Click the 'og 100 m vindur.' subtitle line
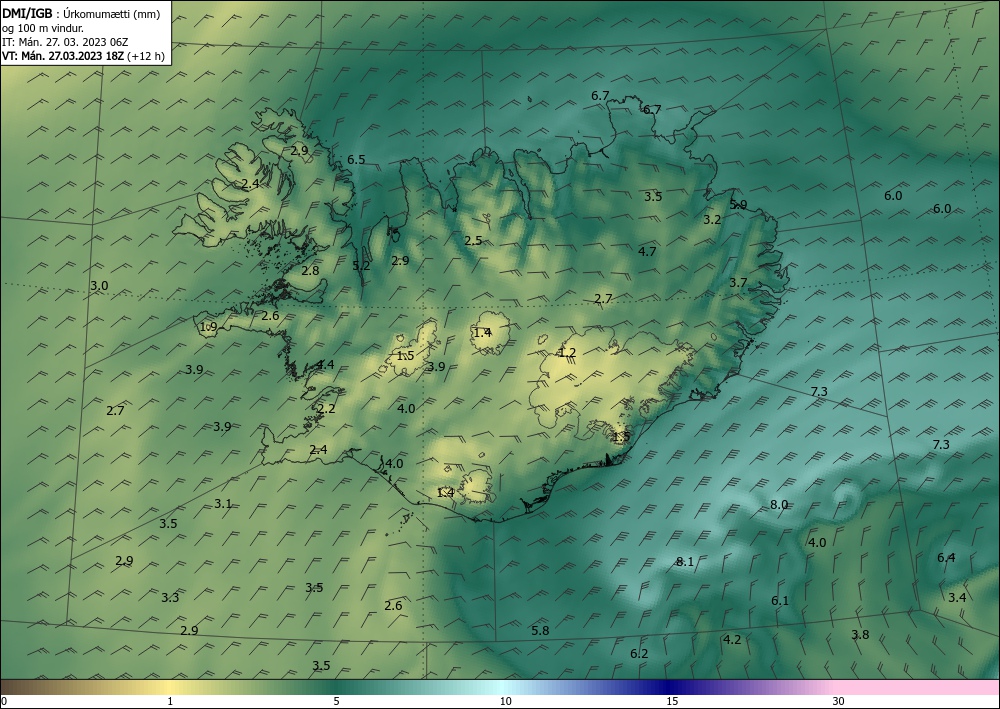Screen dimensions: 1000x709 43,28
